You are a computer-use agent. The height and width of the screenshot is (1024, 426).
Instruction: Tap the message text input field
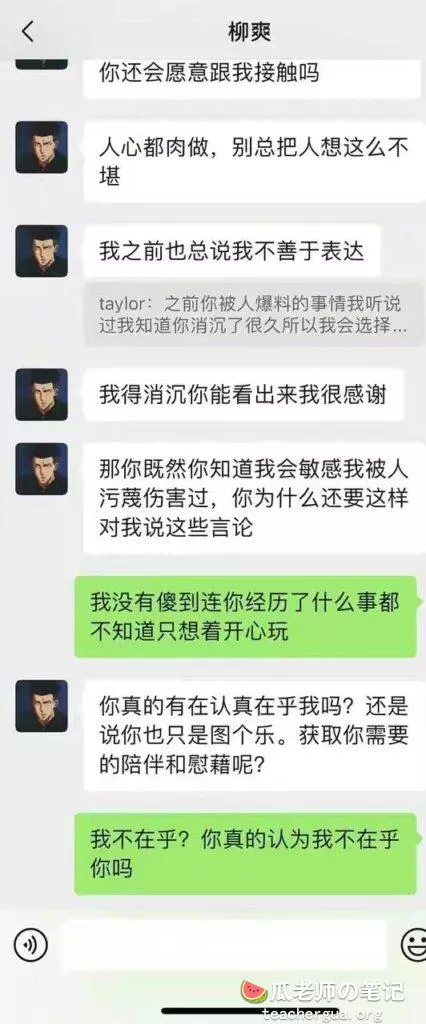[223, 944]
